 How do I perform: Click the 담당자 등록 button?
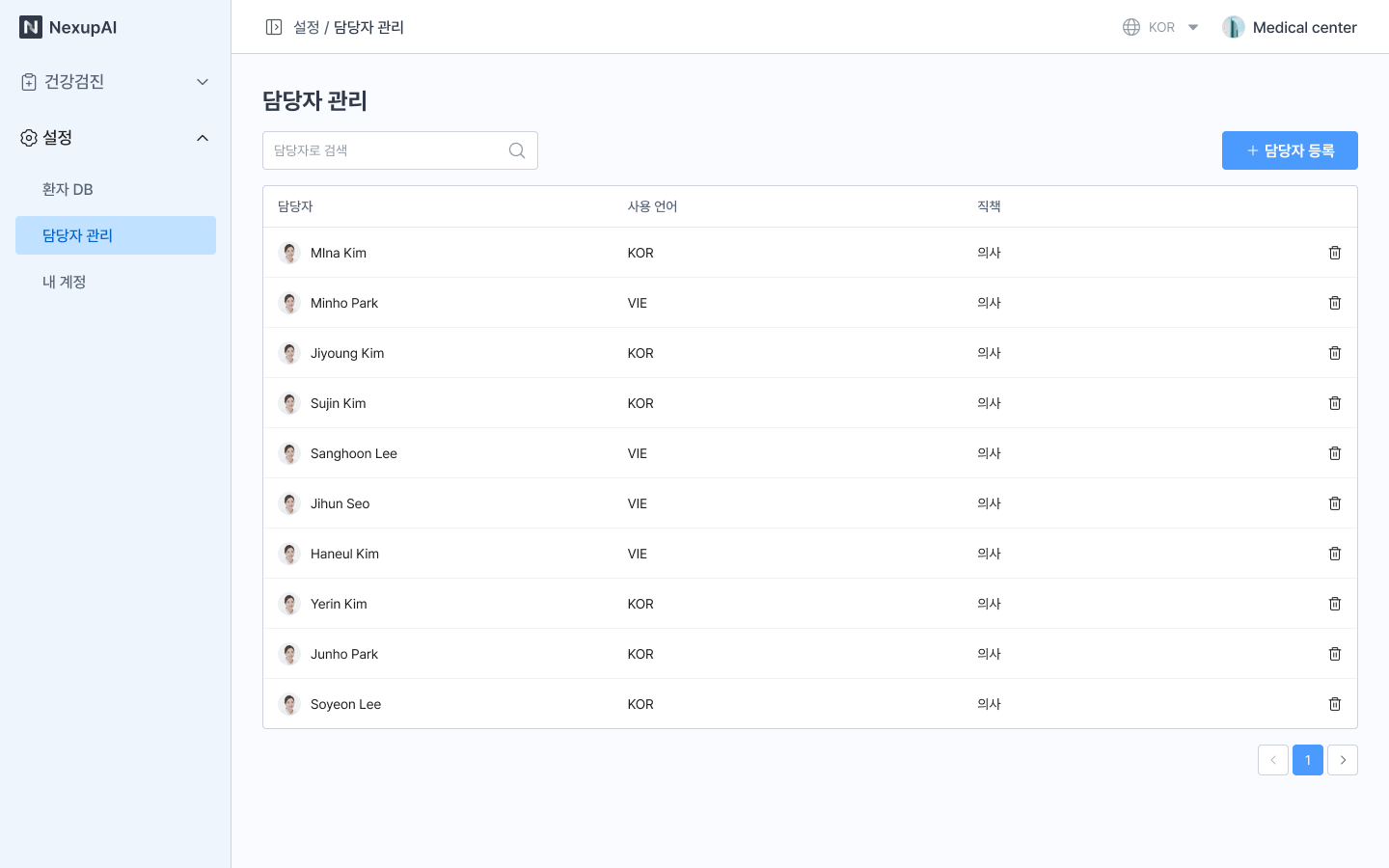pos(1290,150)
